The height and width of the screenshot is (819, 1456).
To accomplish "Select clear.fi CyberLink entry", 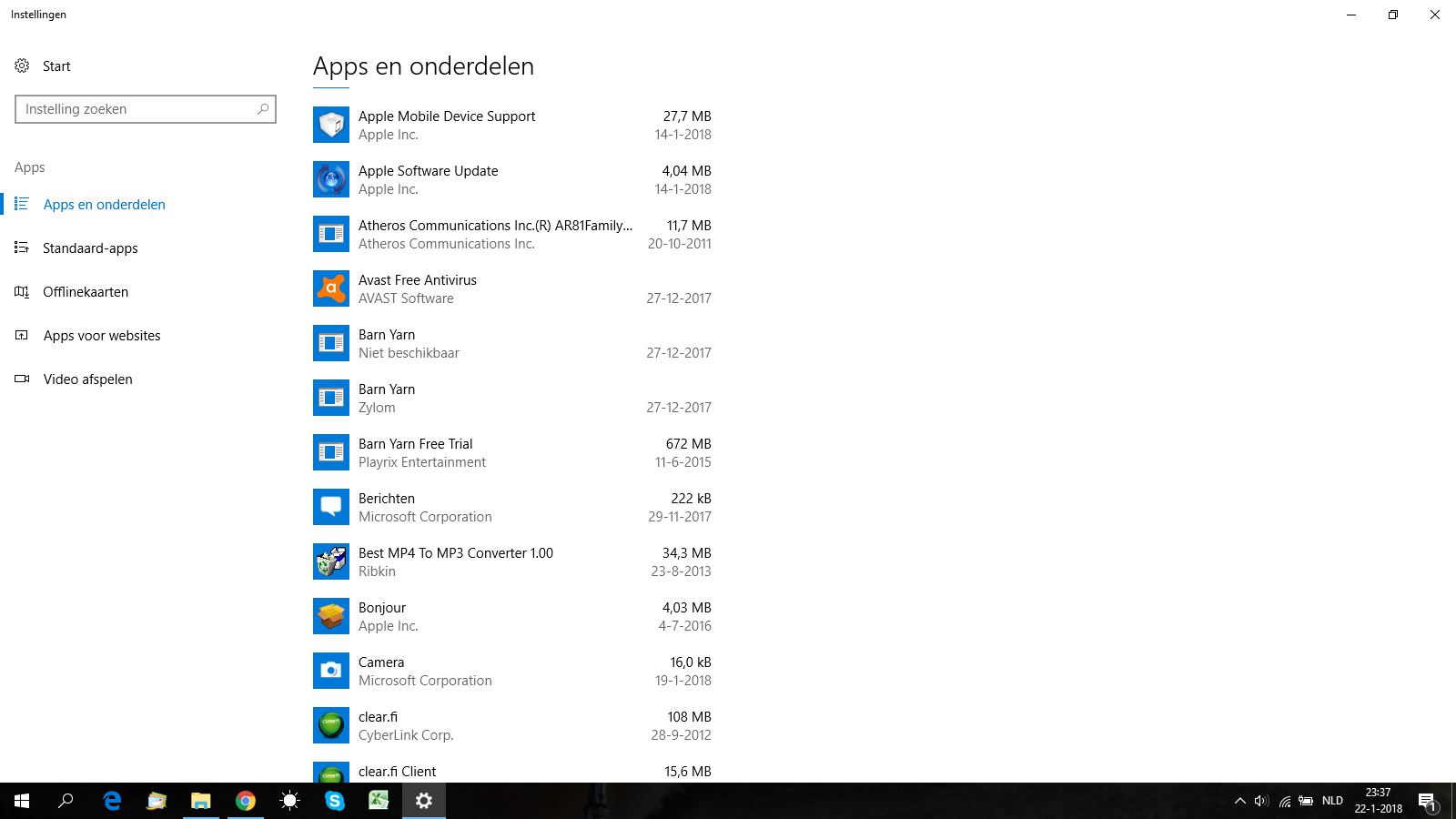I will [x=513, y=725].
